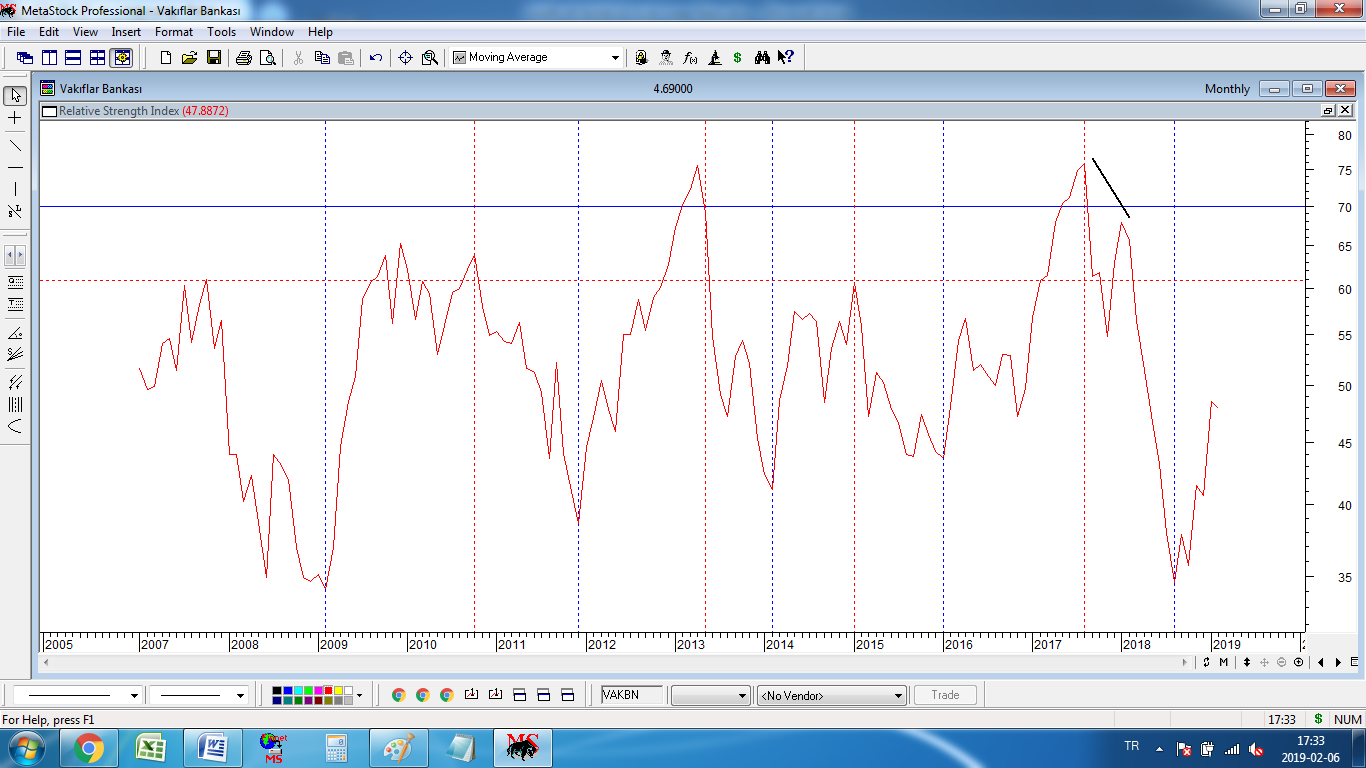
Task: Open the Edit menu
Action: (49, 32)
